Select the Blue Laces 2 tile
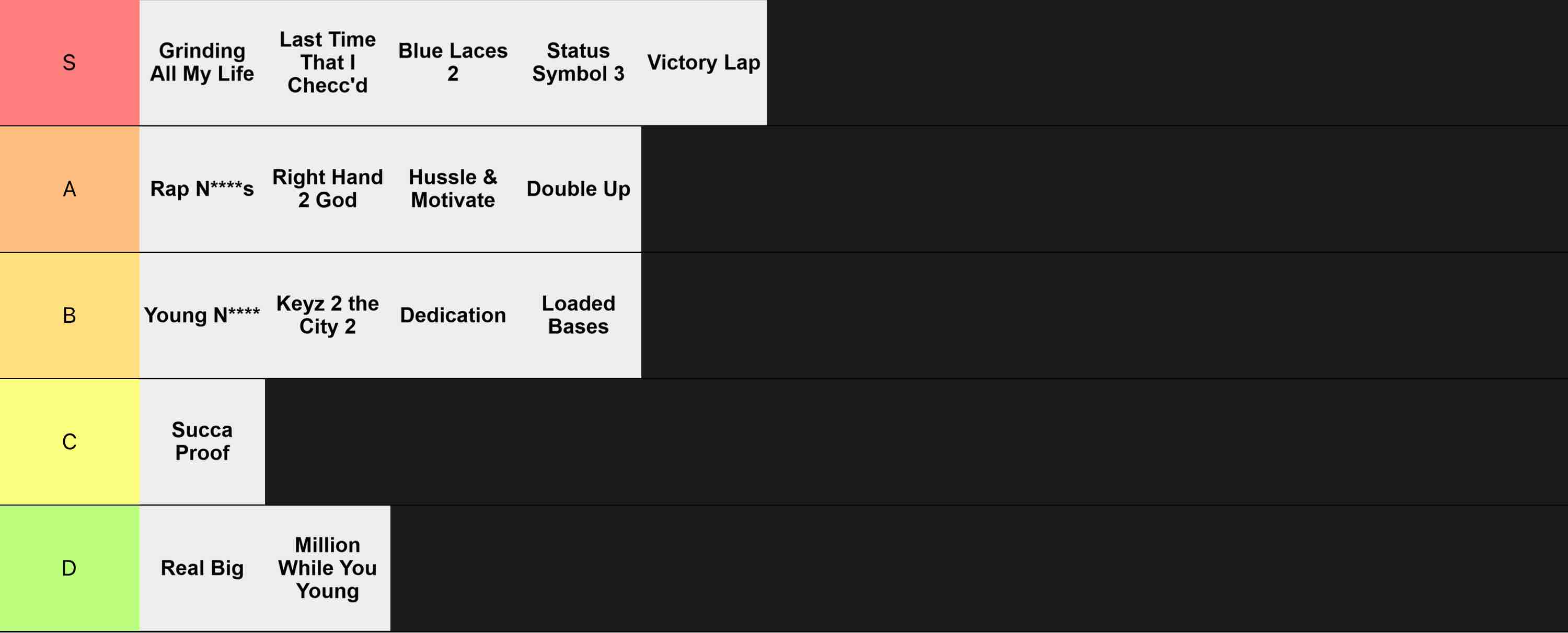The image size is (1568, 633). 453,63
